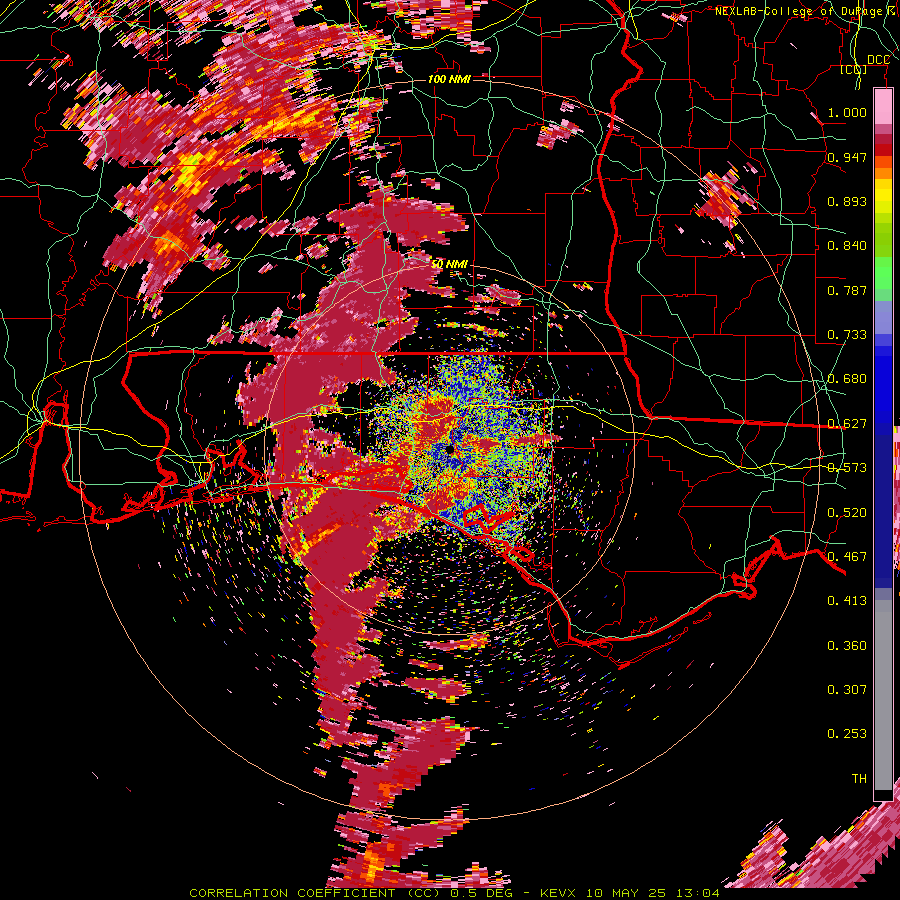900x900 pixels.
Task: Click the 1.000 value on the color scale
Action: tap(847, 112)
